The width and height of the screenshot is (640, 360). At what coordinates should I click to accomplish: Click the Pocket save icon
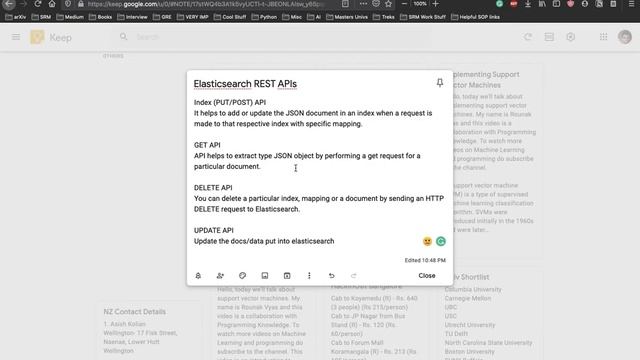point(376,4)
